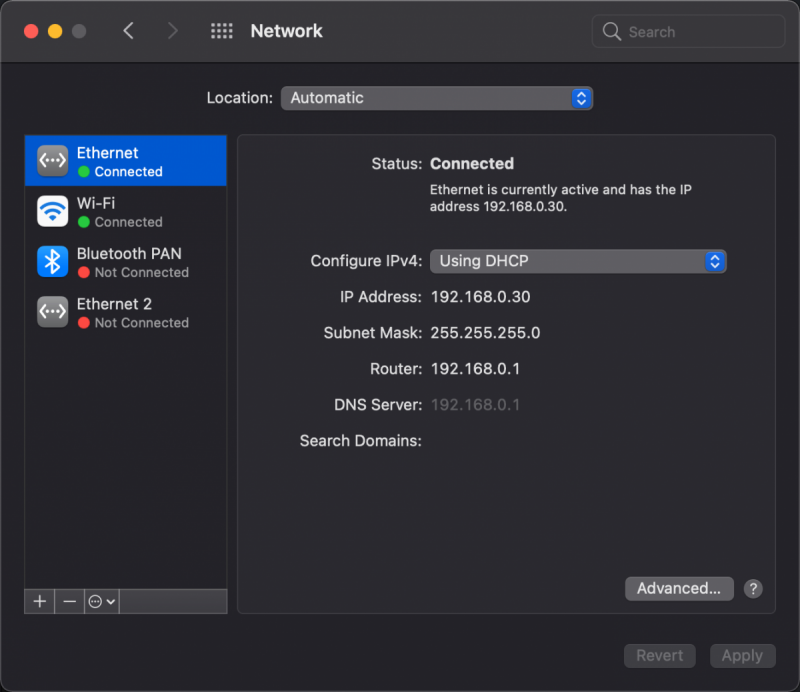Add a new network service with plus button
The width and height of the screenshot is (800, 692).
coord(40,601)
